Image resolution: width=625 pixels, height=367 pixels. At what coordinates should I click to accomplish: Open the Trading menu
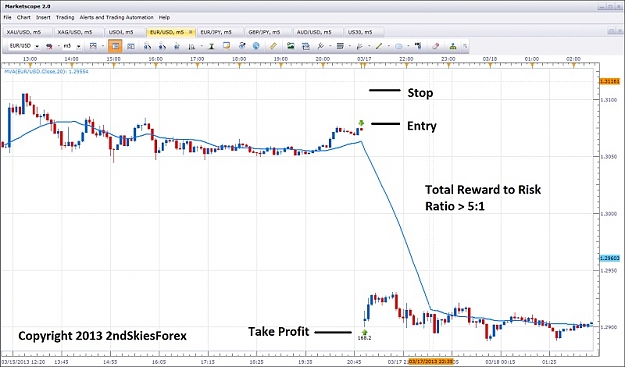click(65, 18)
